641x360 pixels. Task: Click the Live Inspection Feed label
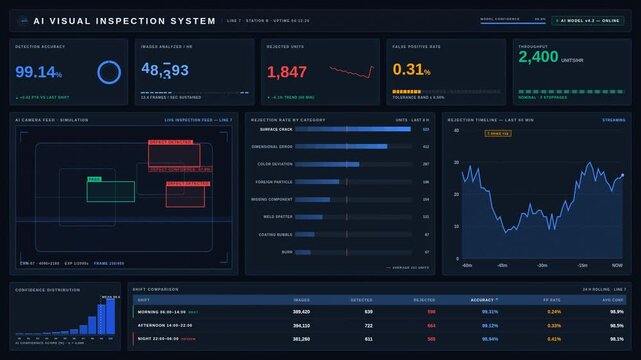[x=198, y=120]
